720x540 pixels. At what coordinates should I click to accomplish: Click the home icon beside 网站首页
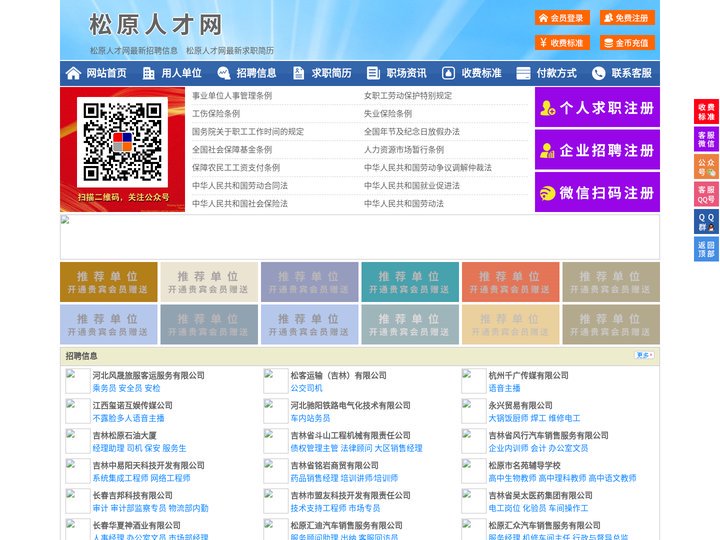click(73, 73)
